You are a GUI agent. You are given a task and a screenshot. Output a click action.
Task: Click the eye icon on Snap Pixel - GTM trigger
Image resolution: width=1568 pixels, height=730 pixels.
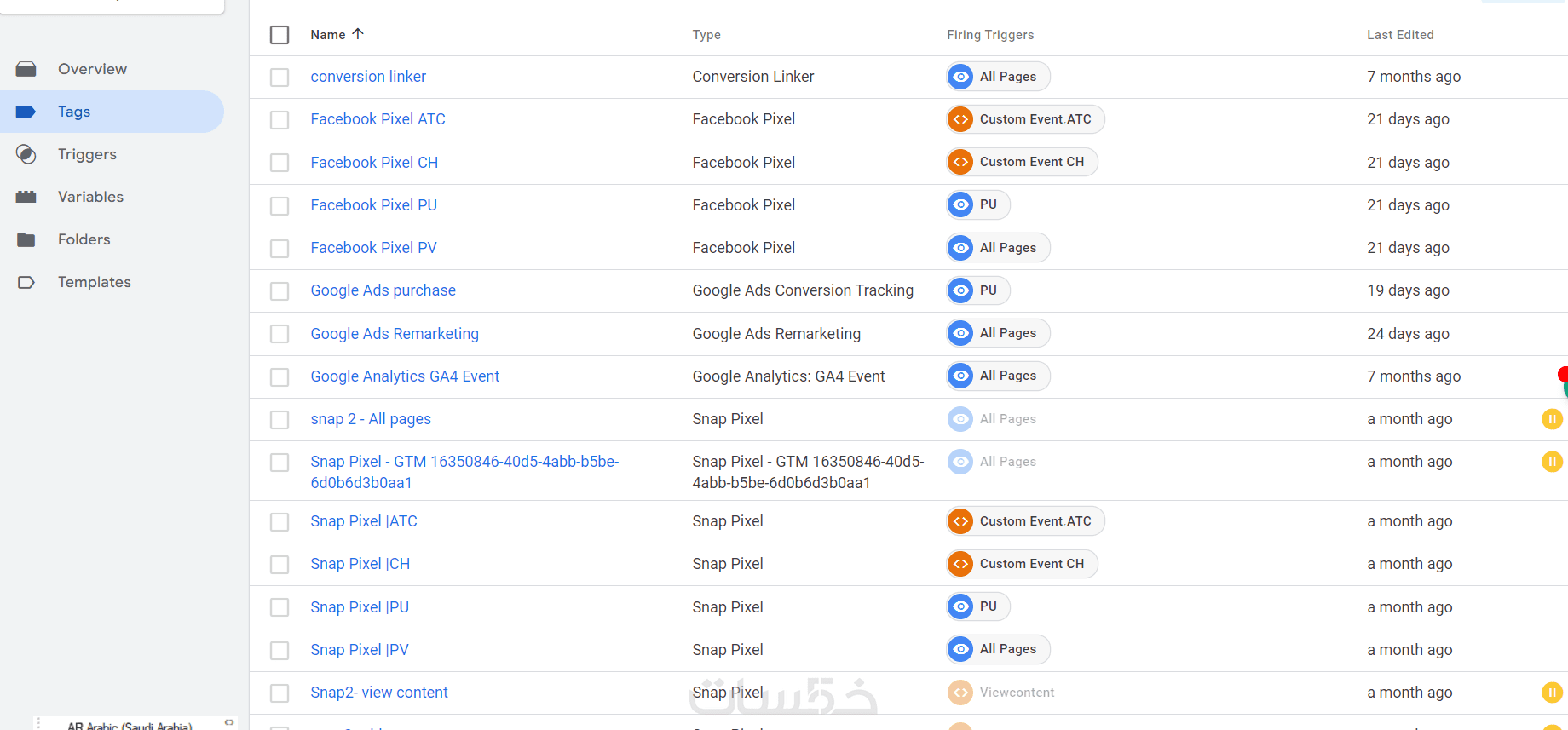pos(960,462)
